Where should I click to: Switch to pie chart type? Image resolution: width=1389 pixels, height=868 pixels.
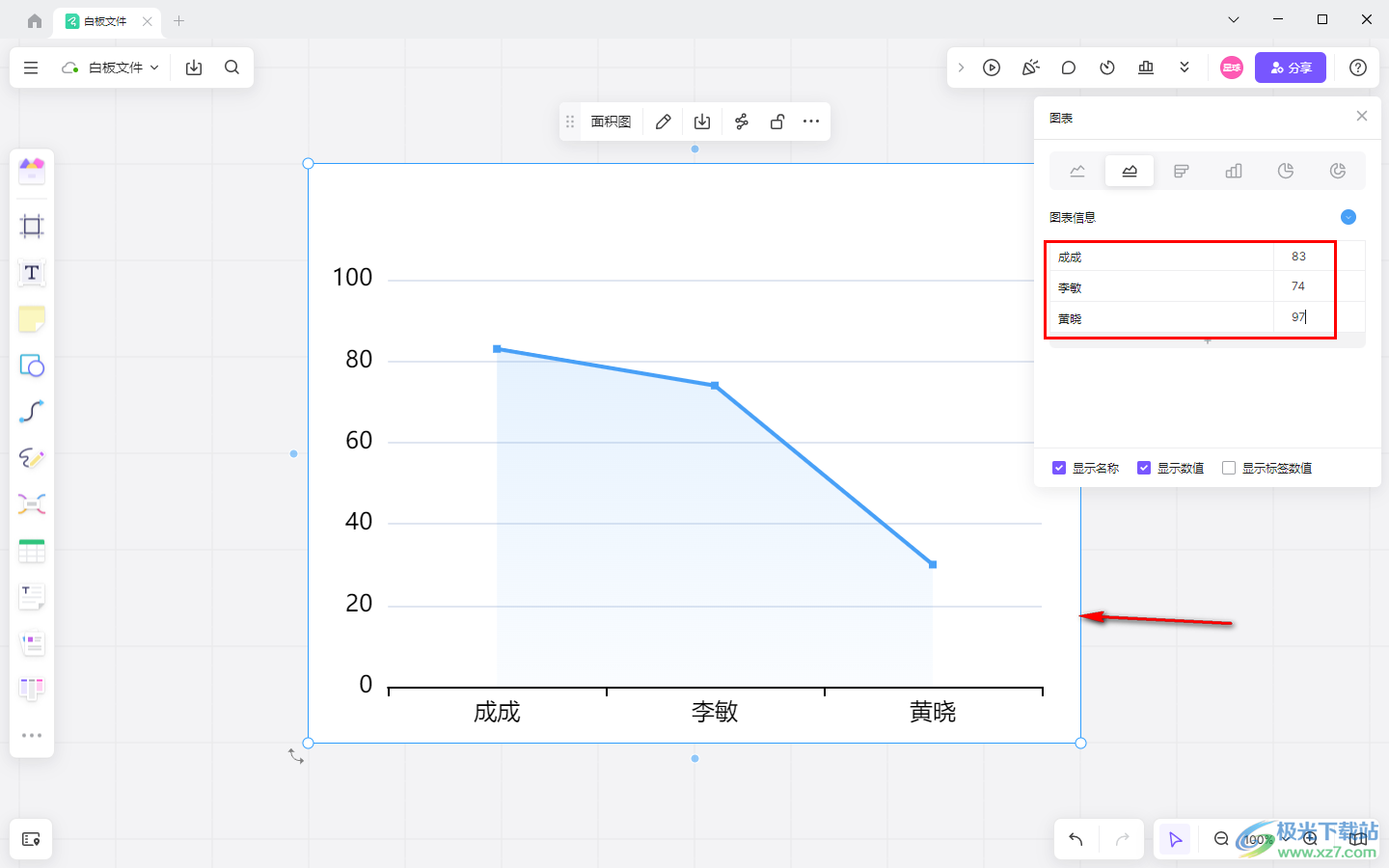(1286, 171)
